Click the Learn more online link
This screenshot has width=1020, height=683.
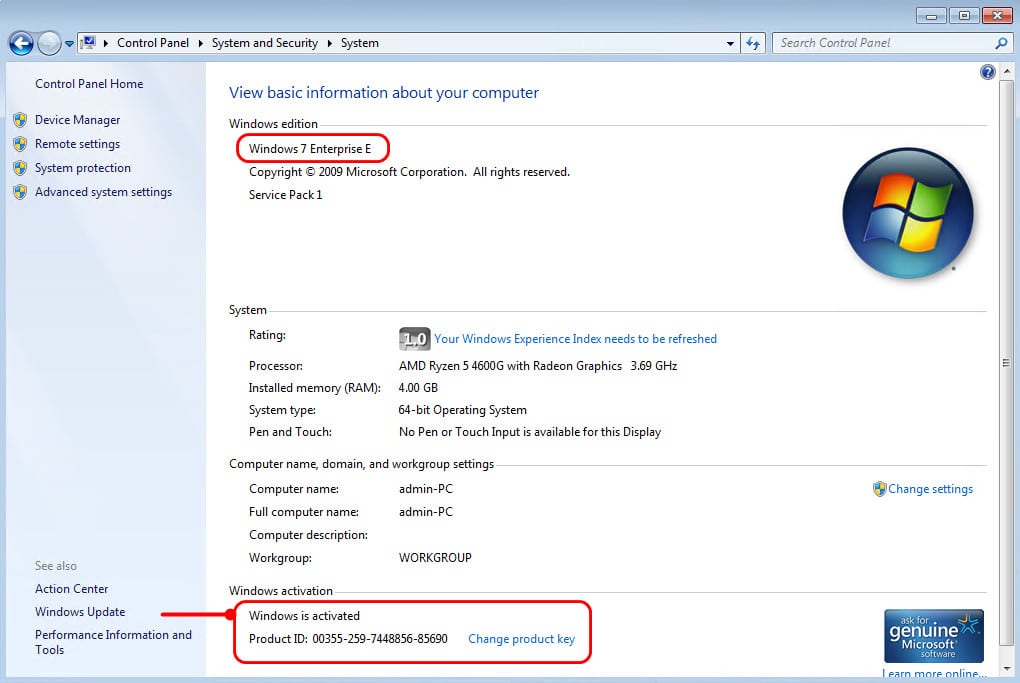click(934, 674)
